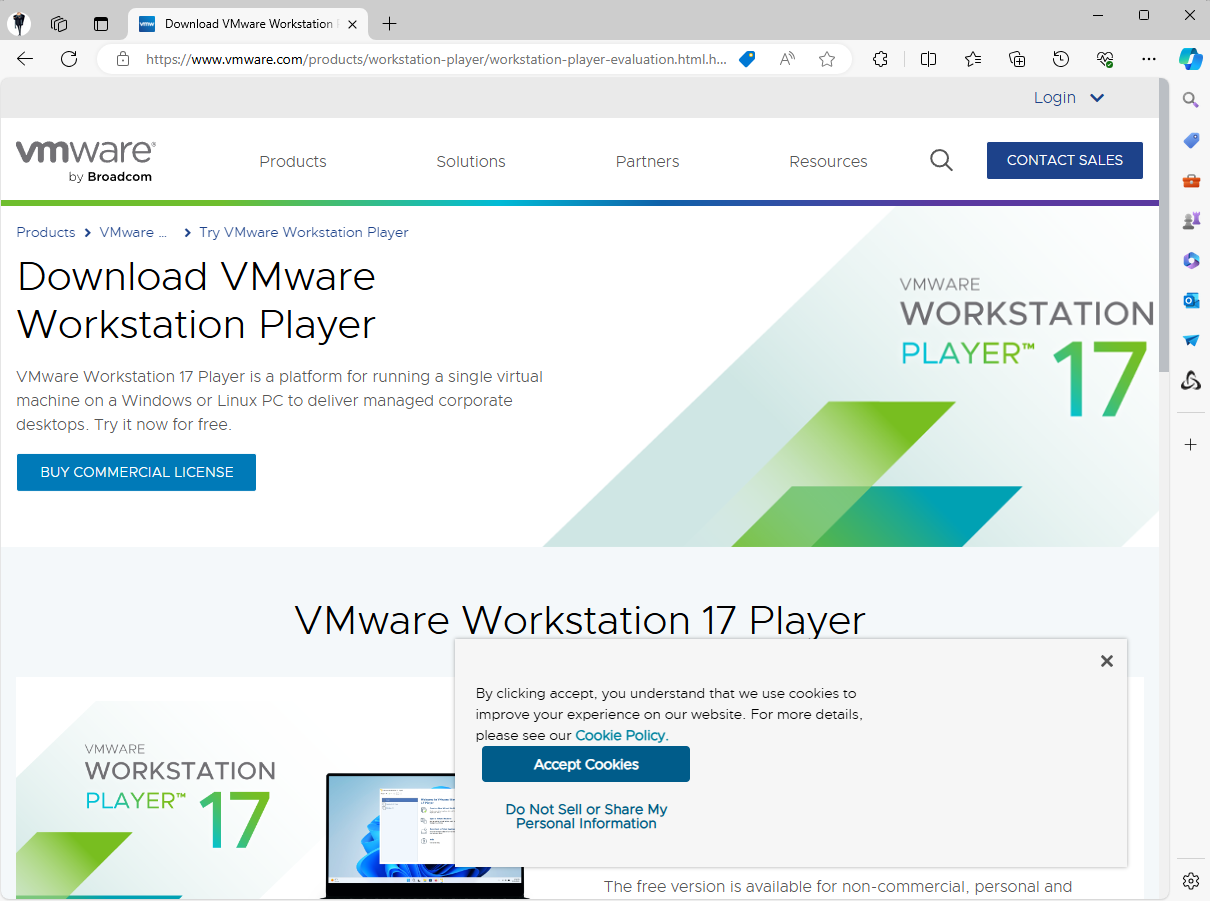Add the current page to favorites
This screenshot has height=901, width=1210.
click(x=827, y=59)
